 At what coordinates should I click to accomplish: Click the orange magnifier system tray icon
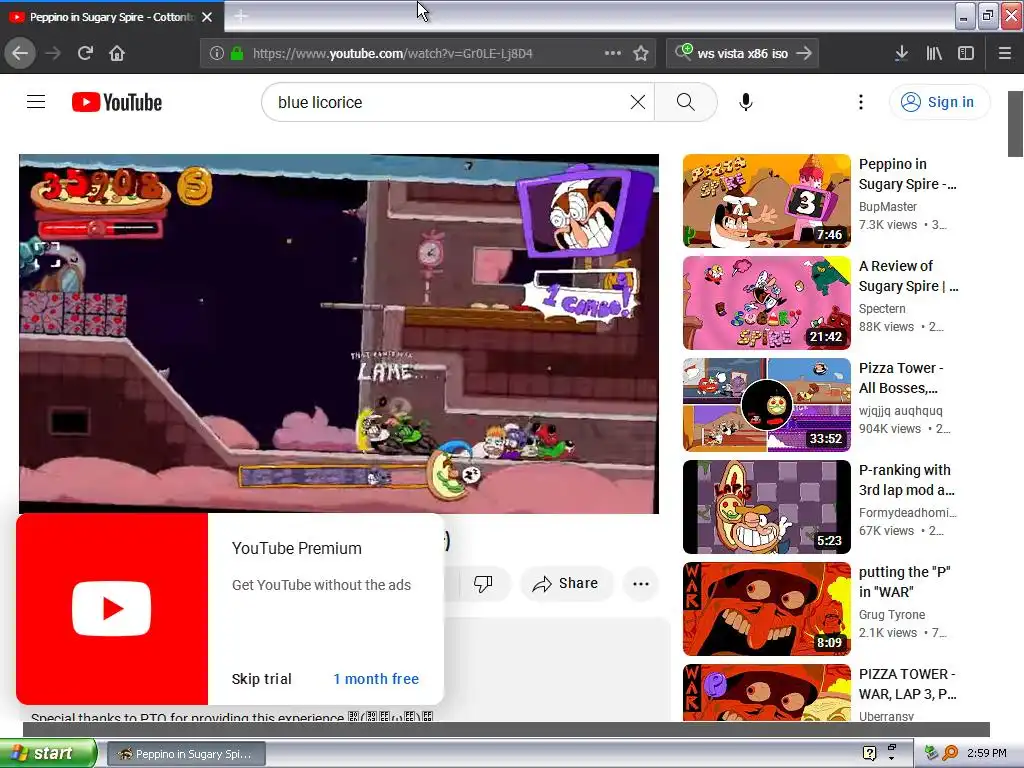(x=950, y=753)
